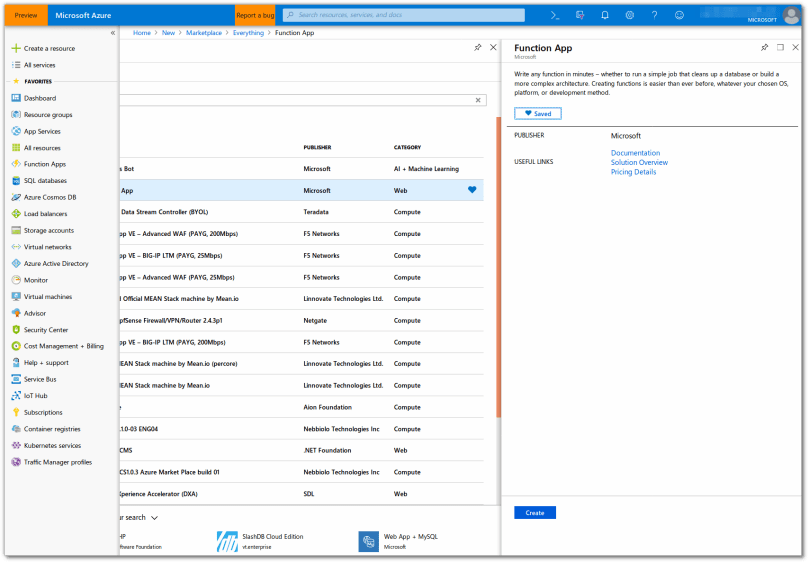809x563 pixels.
Task: Open Azure Cloud Shell from top bar
Action: [x=554, y=15]
